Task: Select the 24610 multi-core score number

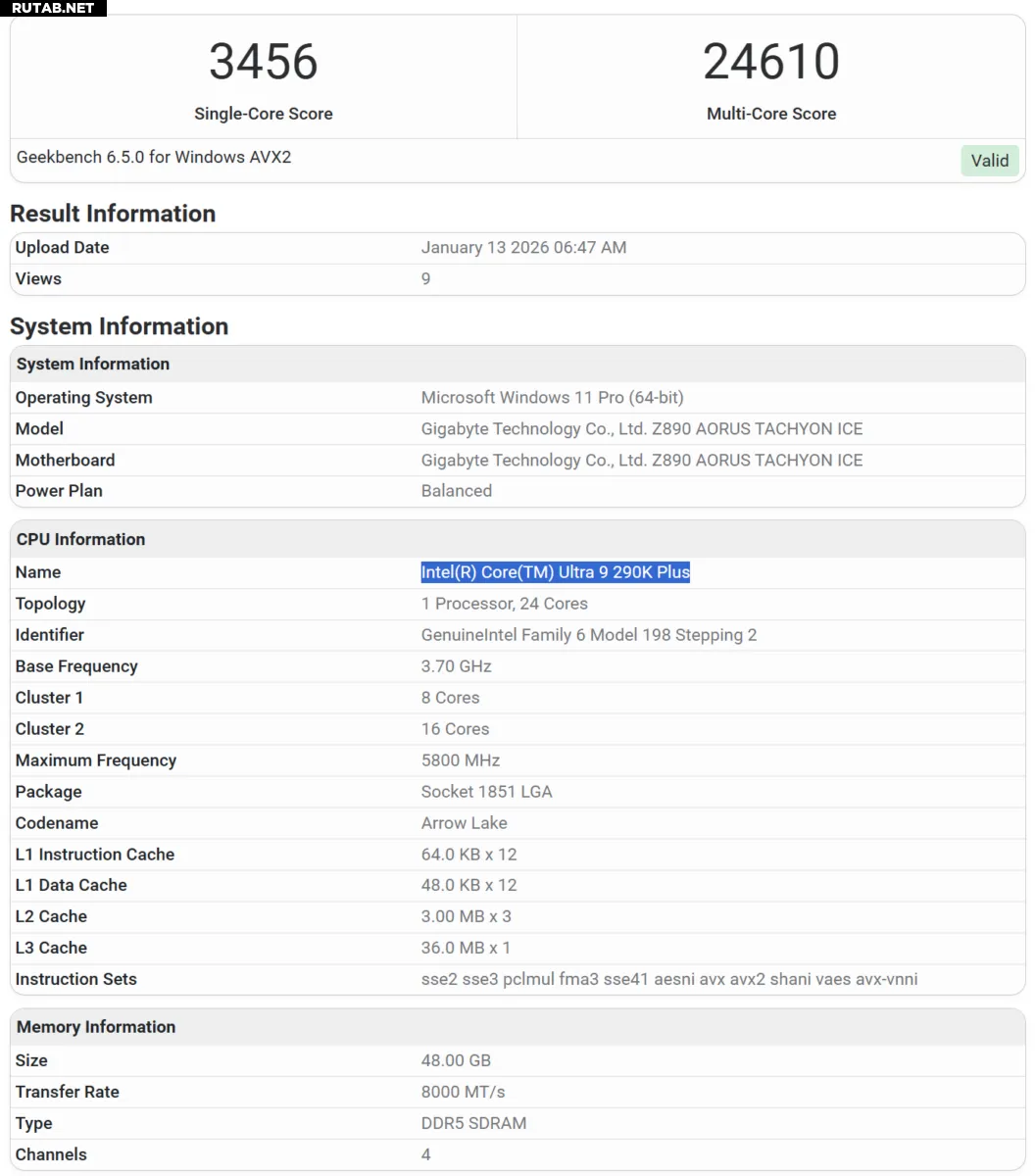Action: coord(771,62)
